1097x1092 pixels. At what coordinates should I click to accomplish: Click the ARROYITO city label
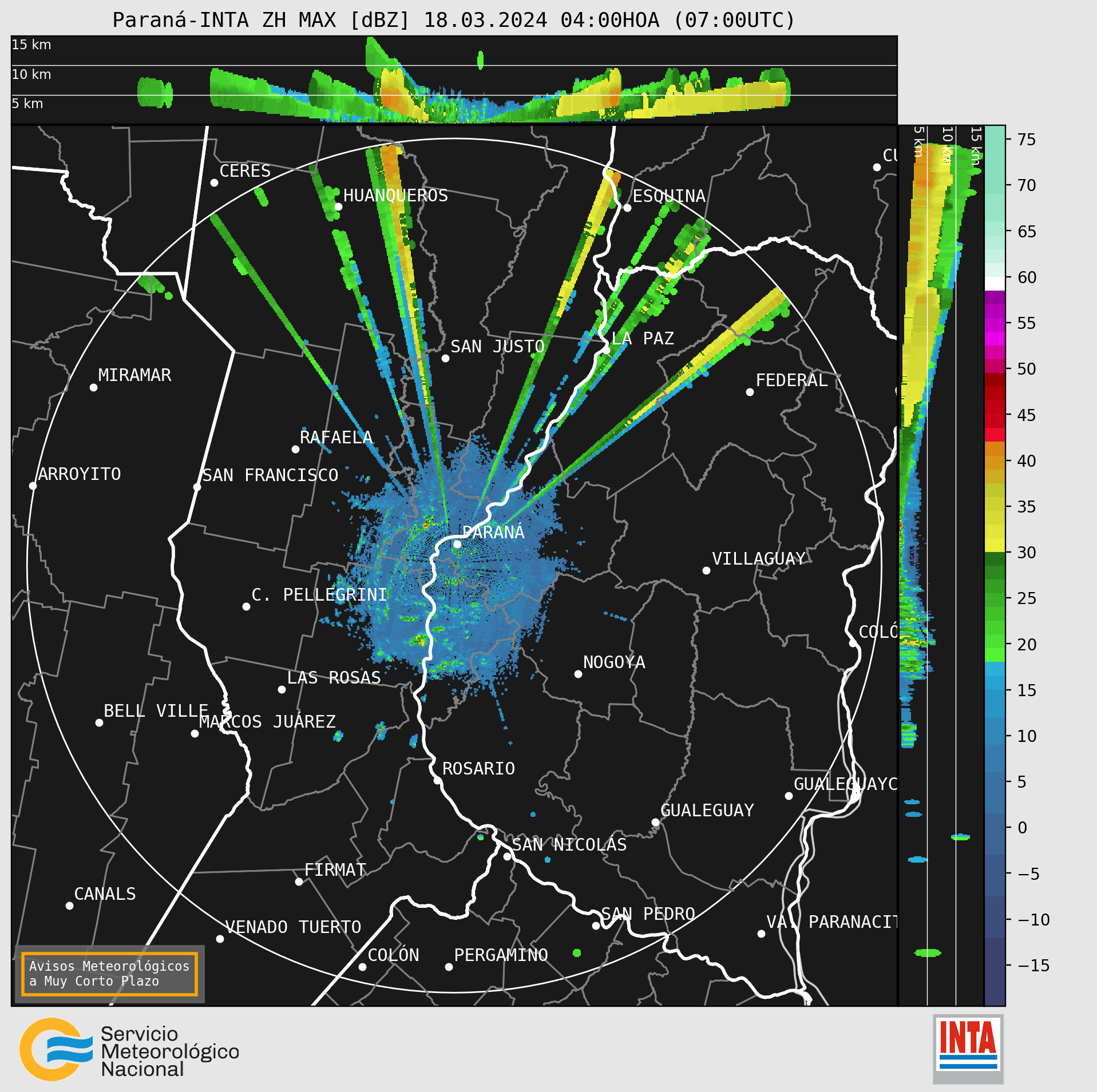(x=80, y=474)
